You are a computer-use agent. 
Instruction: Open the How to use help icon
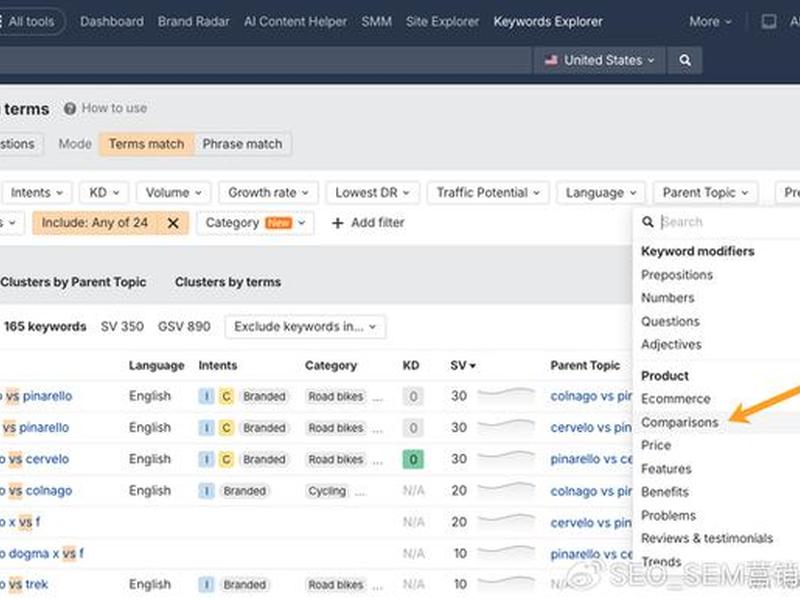pos(70,108)
